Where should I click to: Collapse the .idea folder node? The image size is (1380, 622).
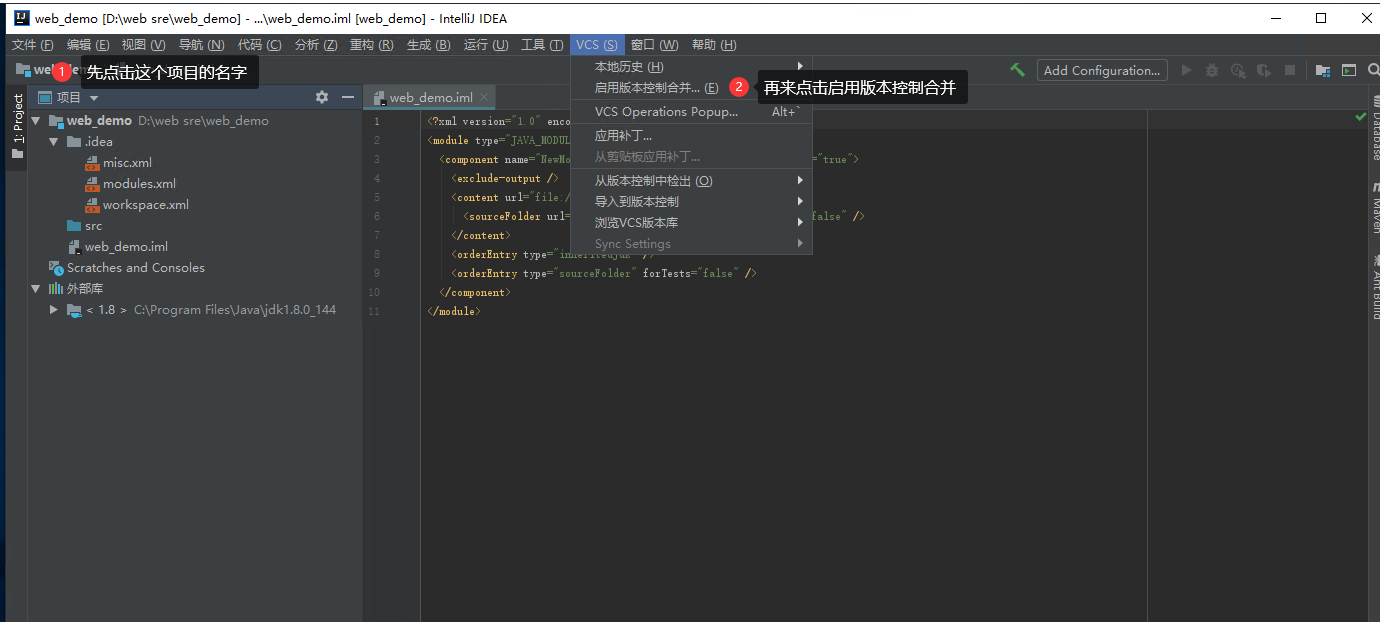(54, 142)
